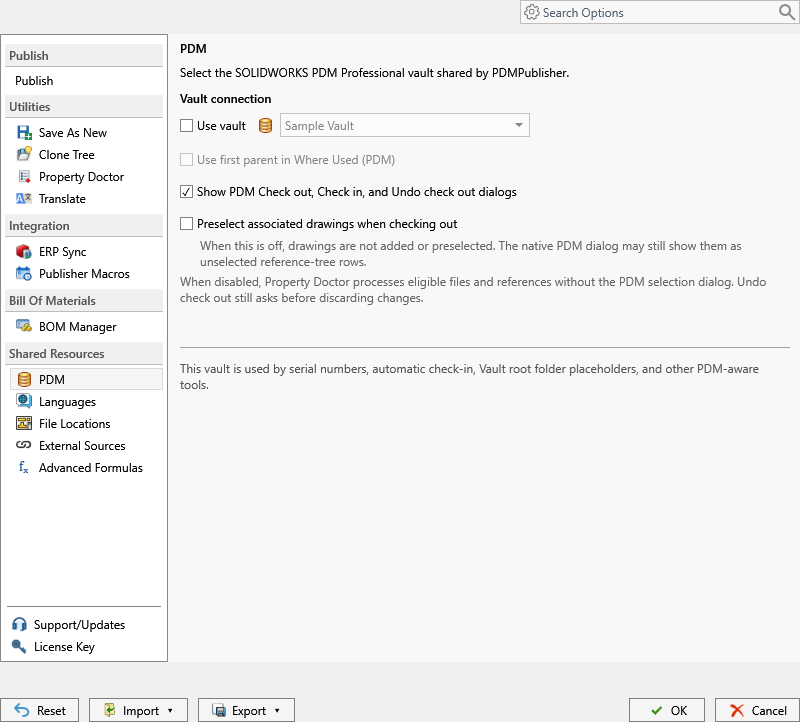Open File Locations settings

pos(74,424)
